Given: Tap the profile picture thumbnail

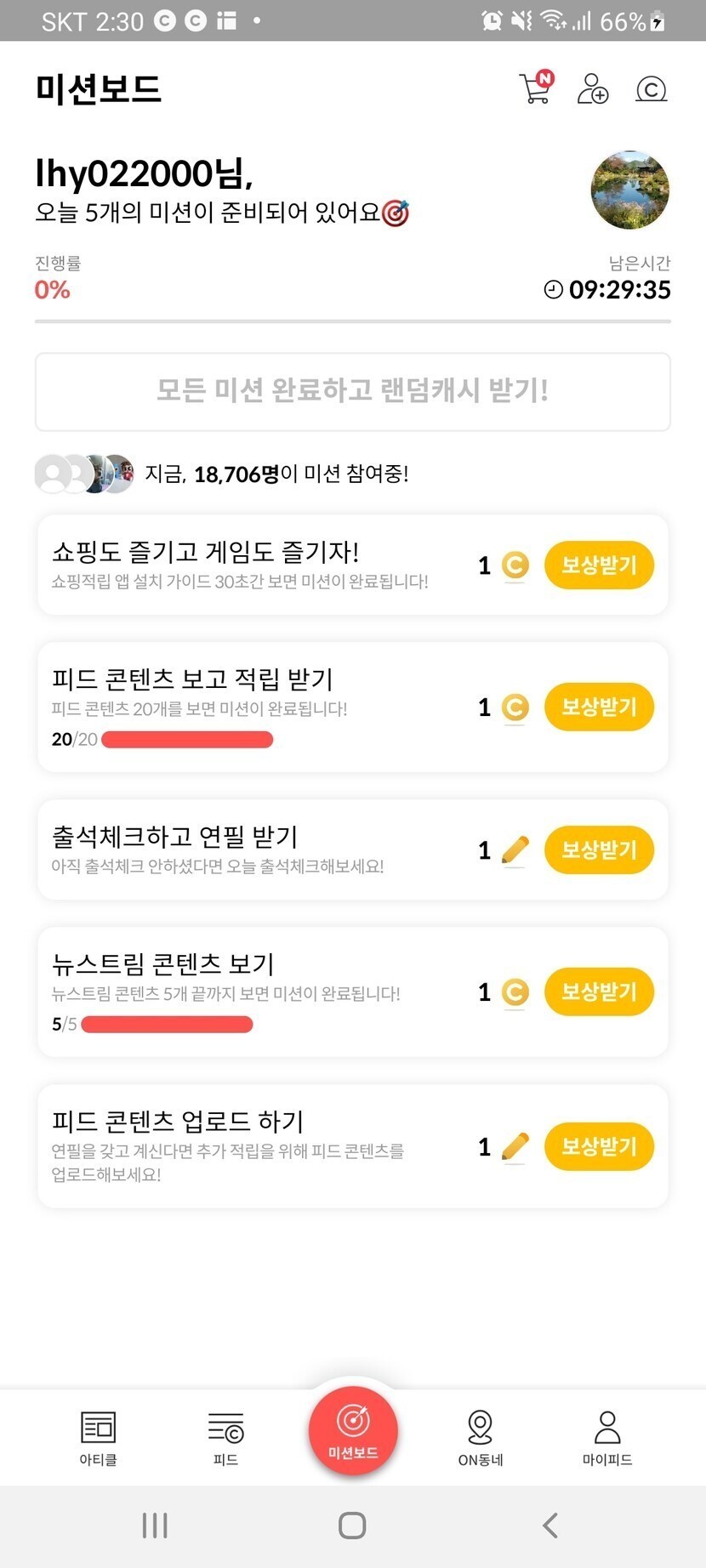Looking at the screenshot, I should click(x=630, y=190).
